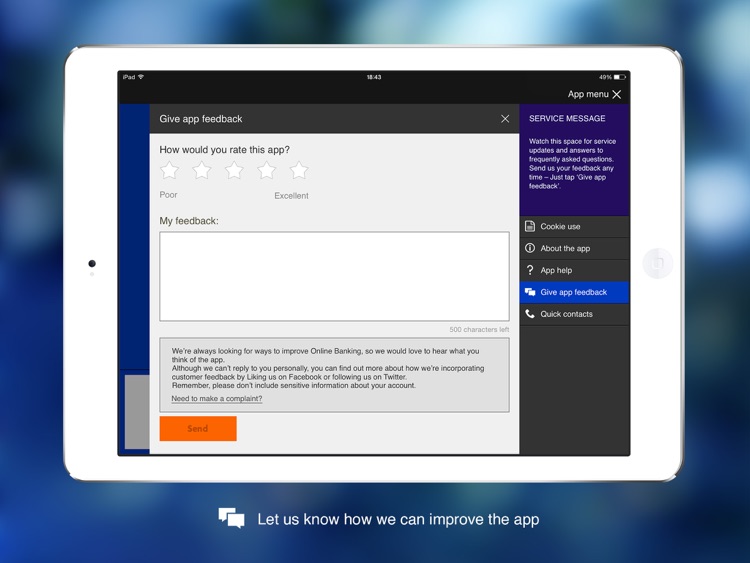
Task: Click the Give app feedback speech bubbles icon
Action: tap(530, 292)
